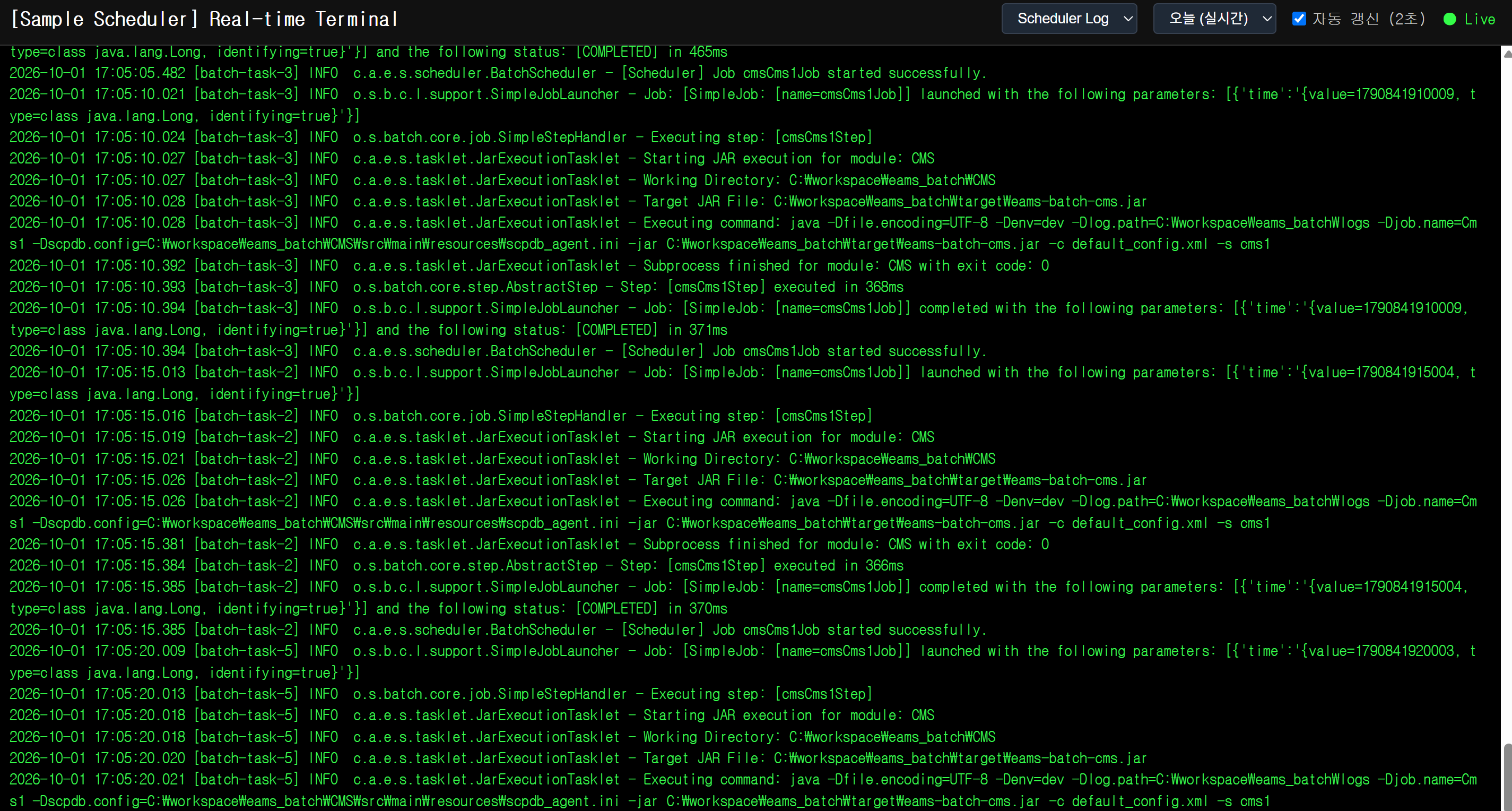Image resolution: width=1512 pixels, height=811 pixels.
Task: Select the 17:05:10.027 Starting JAR execution line
Action: coord(472,159)
